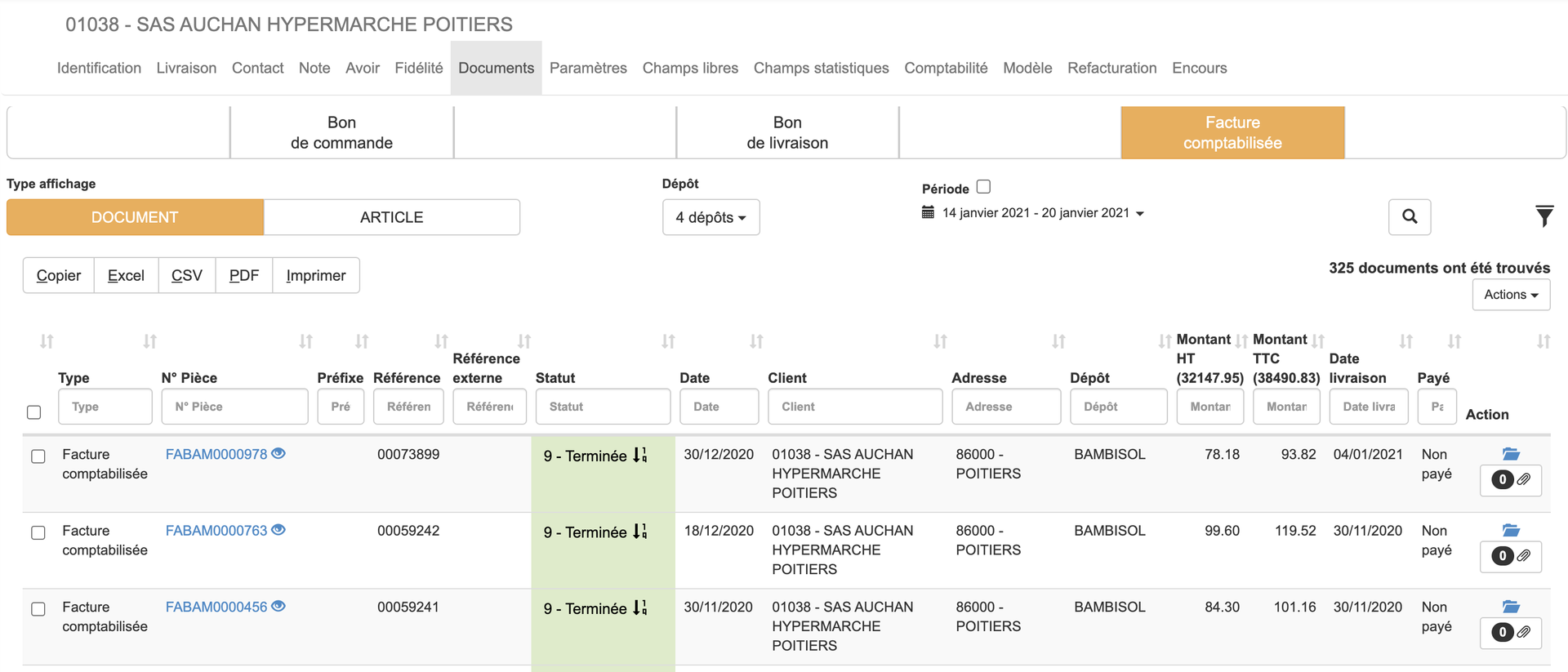Enable the Période checkbox

984,187
